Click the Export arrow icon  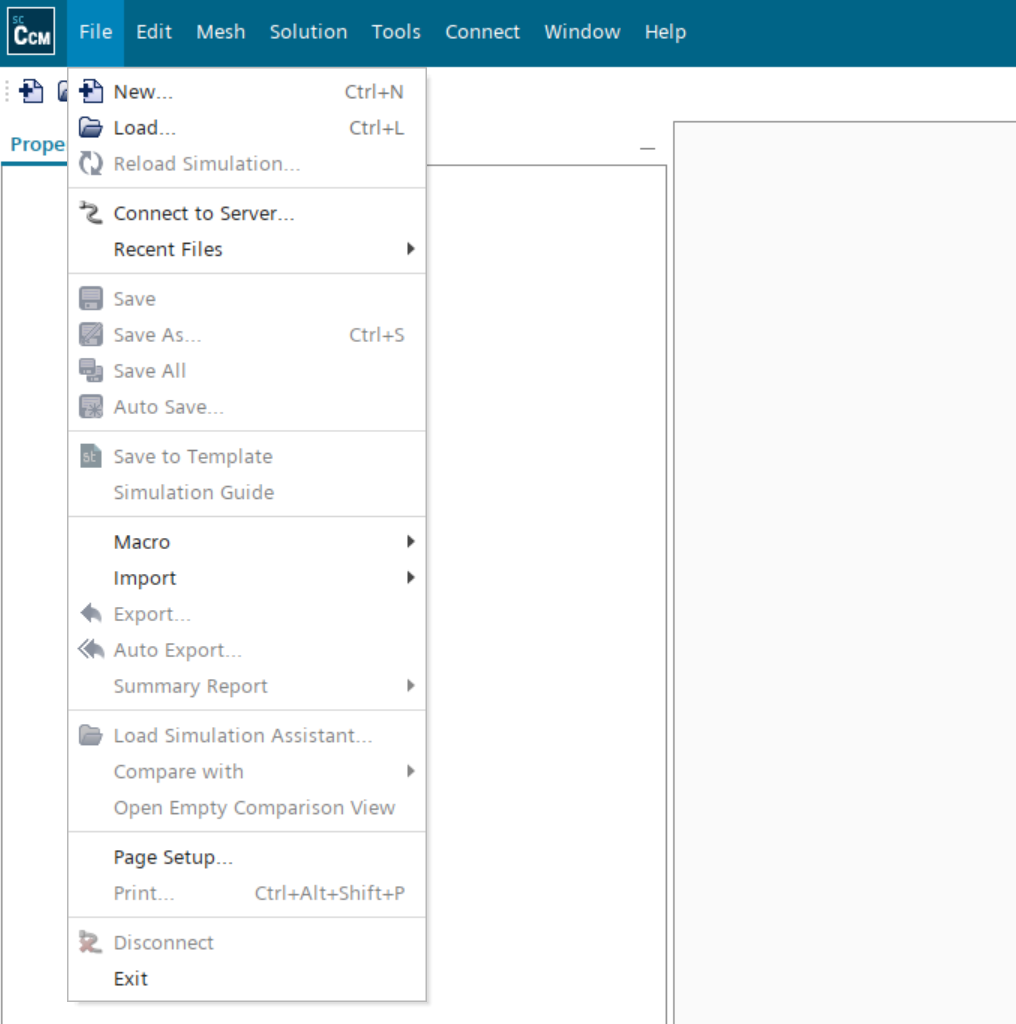[x=91, y=614]
